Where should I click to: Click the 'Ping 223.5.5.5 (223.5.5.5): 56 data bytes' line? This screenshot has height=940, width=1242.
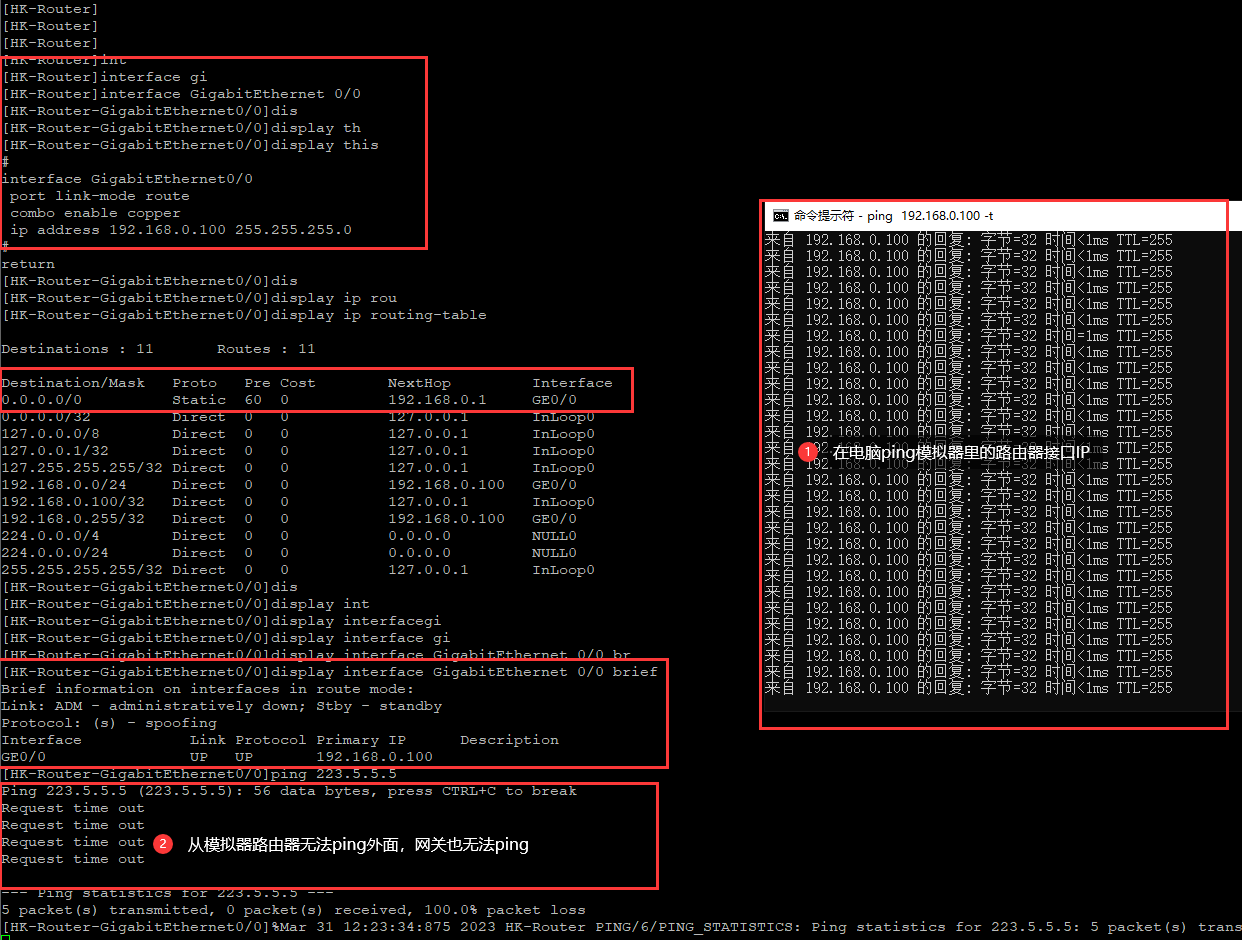tap(289, 791)
